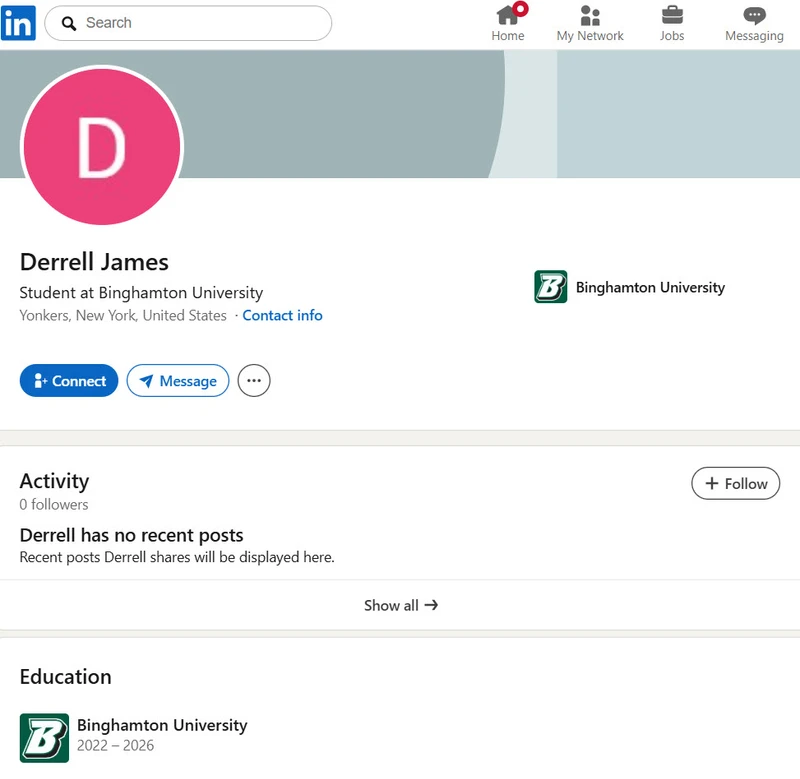The height and width of the screenshot is (779, 800).
Task: Click the paper plane icon in Message
Action: [x=146, y=381]
